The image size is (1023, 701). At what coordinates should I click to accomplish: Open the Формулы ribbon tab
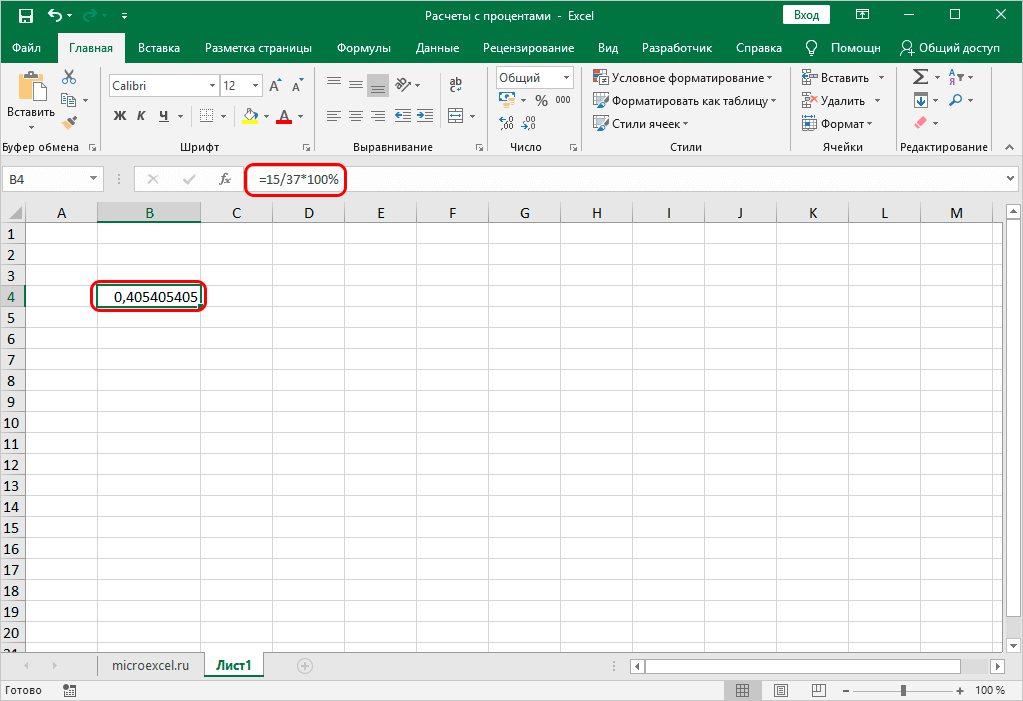(x=363, y=47)
